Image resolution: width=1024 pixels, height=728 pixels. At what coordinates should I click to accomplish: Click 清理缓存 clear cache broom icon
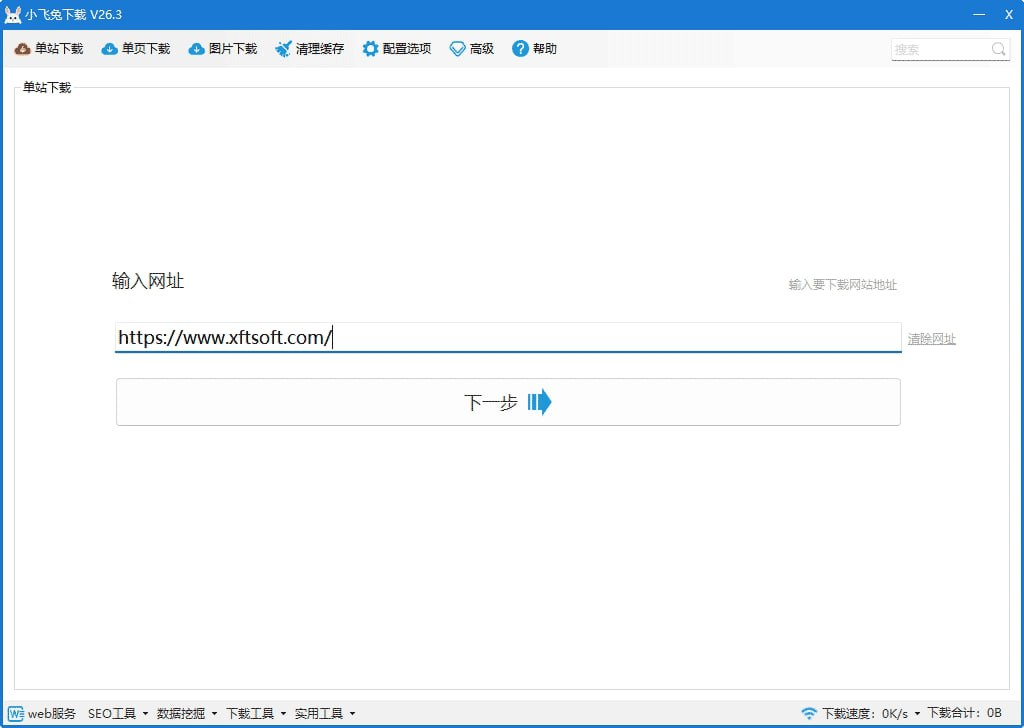284,49
